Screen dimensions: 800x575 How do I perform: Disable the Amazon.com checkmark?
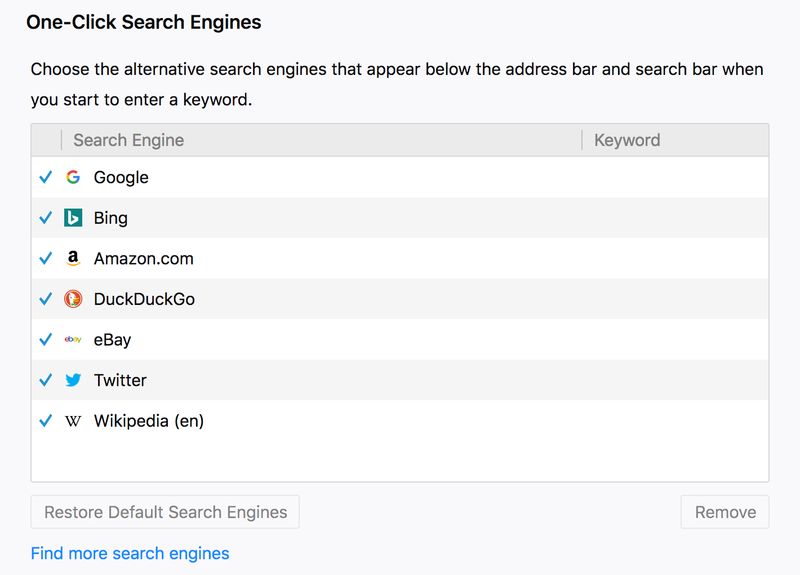46,258
